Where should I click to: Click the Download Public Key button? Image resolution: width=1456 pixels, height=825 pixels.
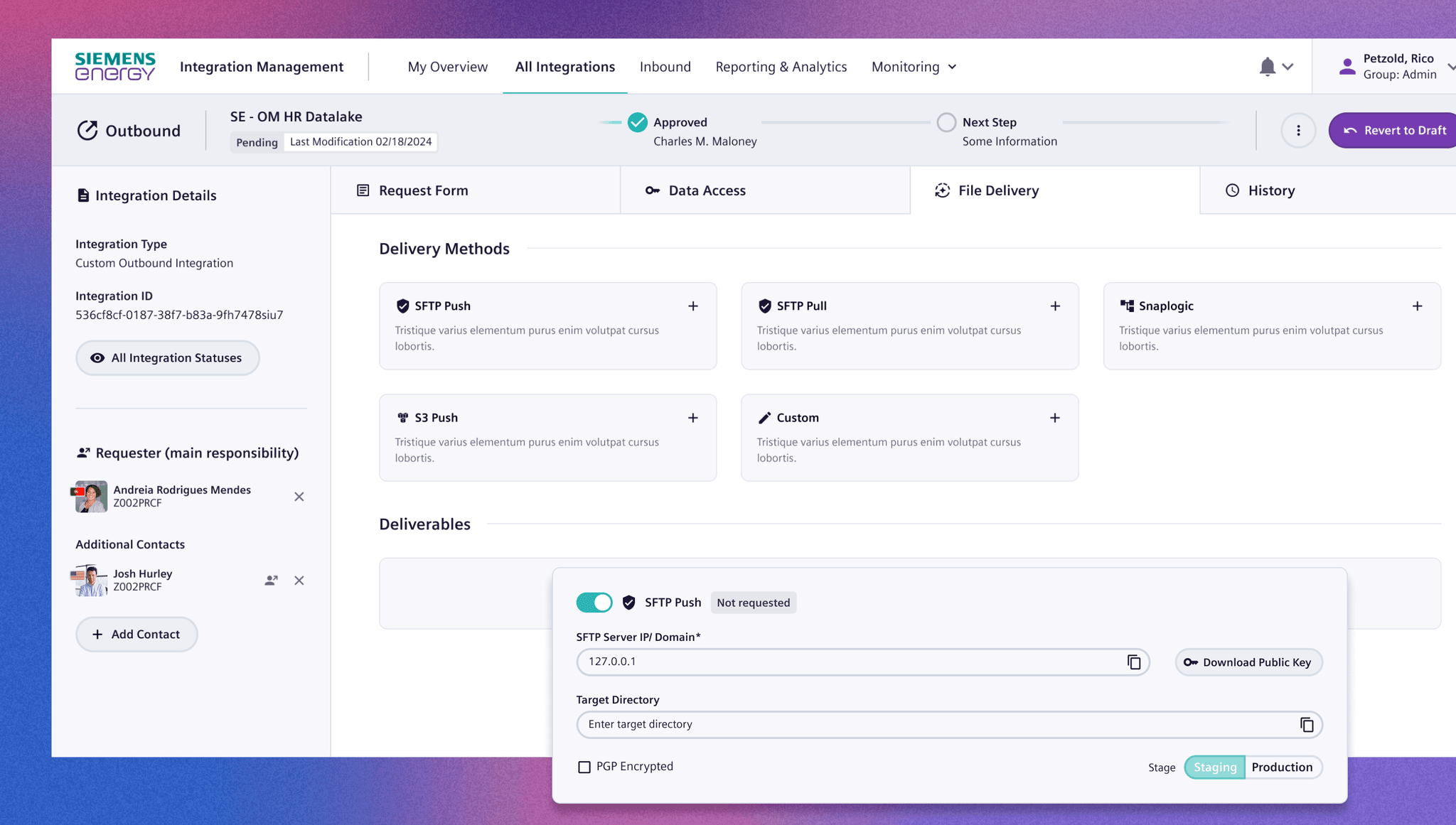coord(1248,662)
